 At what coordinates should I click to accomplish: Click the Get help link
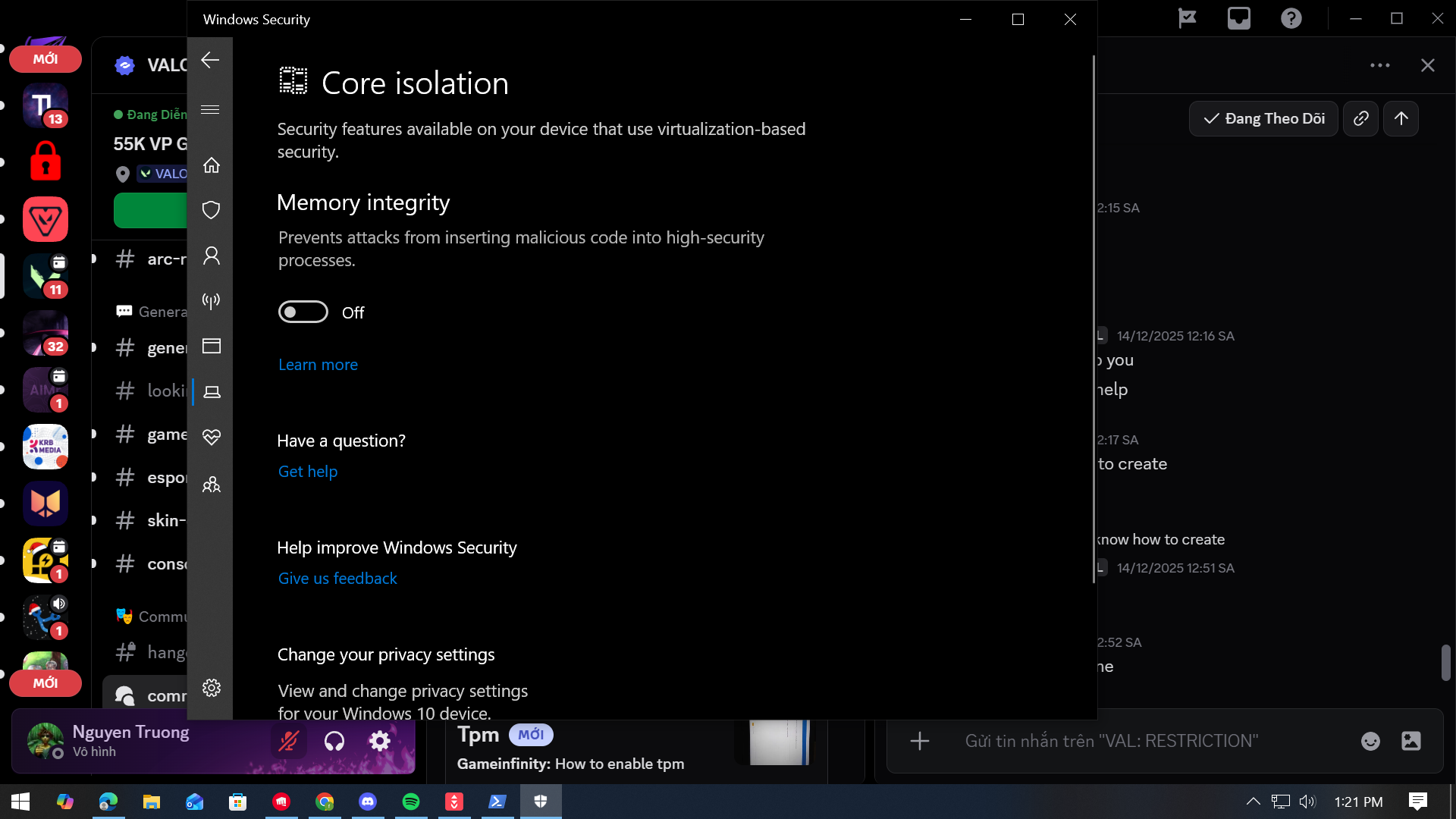click(307, 472)
